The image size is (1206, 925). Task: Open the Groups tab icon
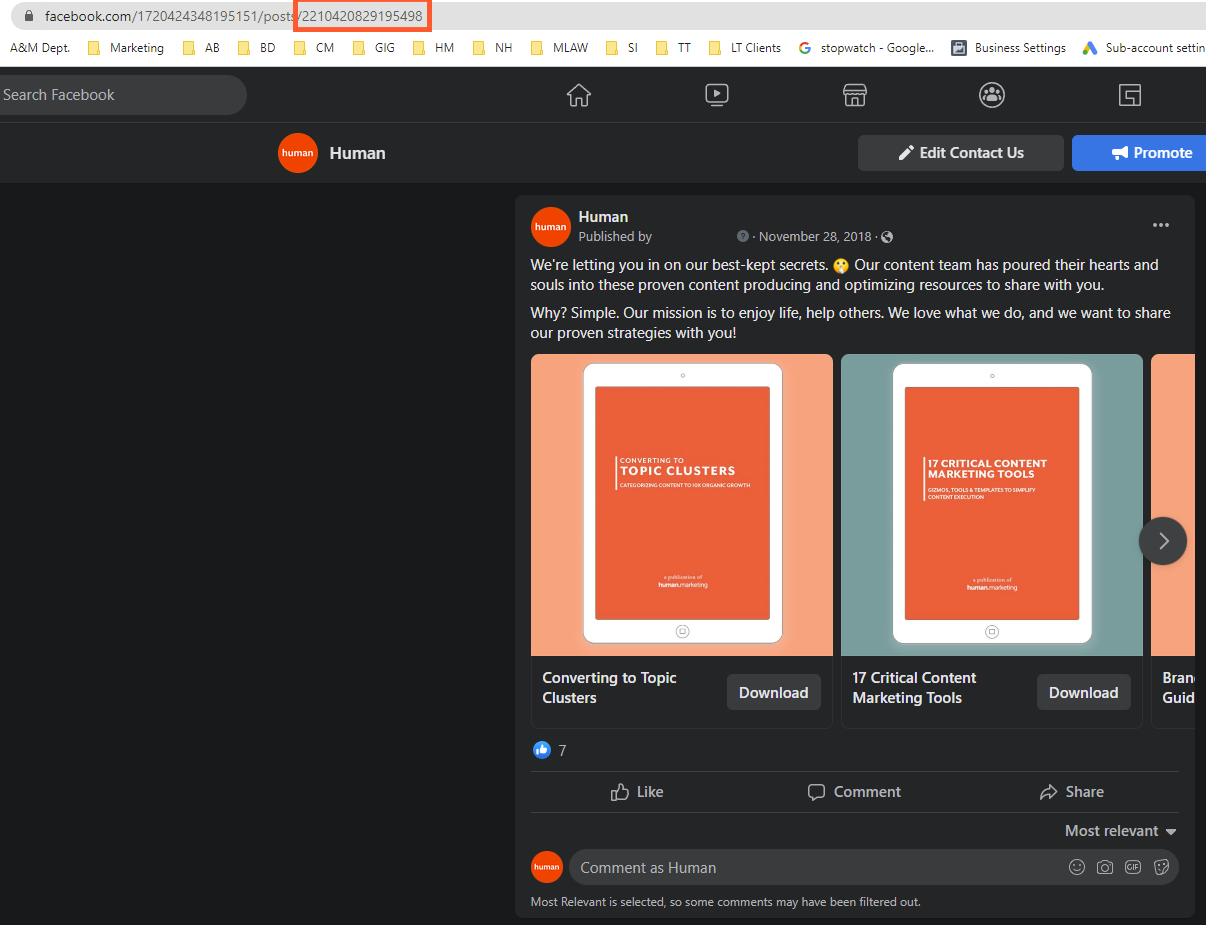pyautogui.click(x=992, y=95)
